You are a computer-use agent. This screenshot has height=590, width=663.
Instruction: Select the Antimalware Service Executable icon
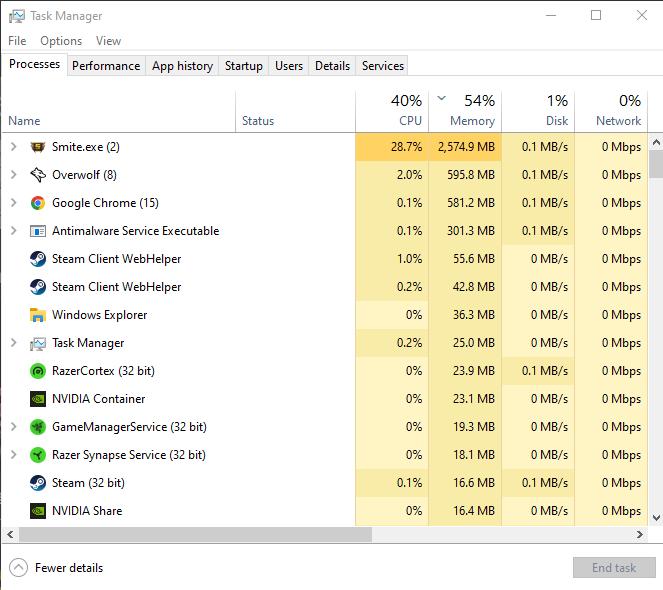[x=38, y=231]
